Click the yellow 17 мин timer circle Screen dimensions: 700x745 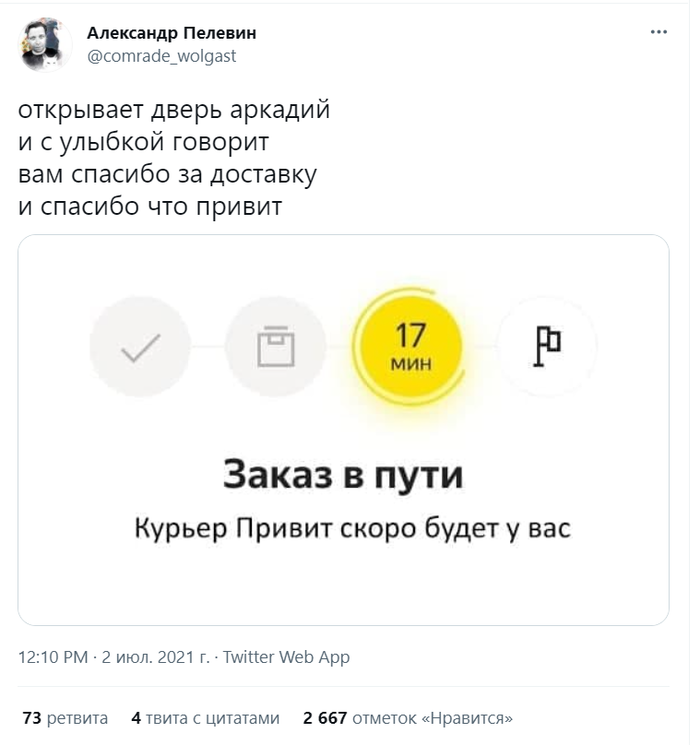(409, 346)
